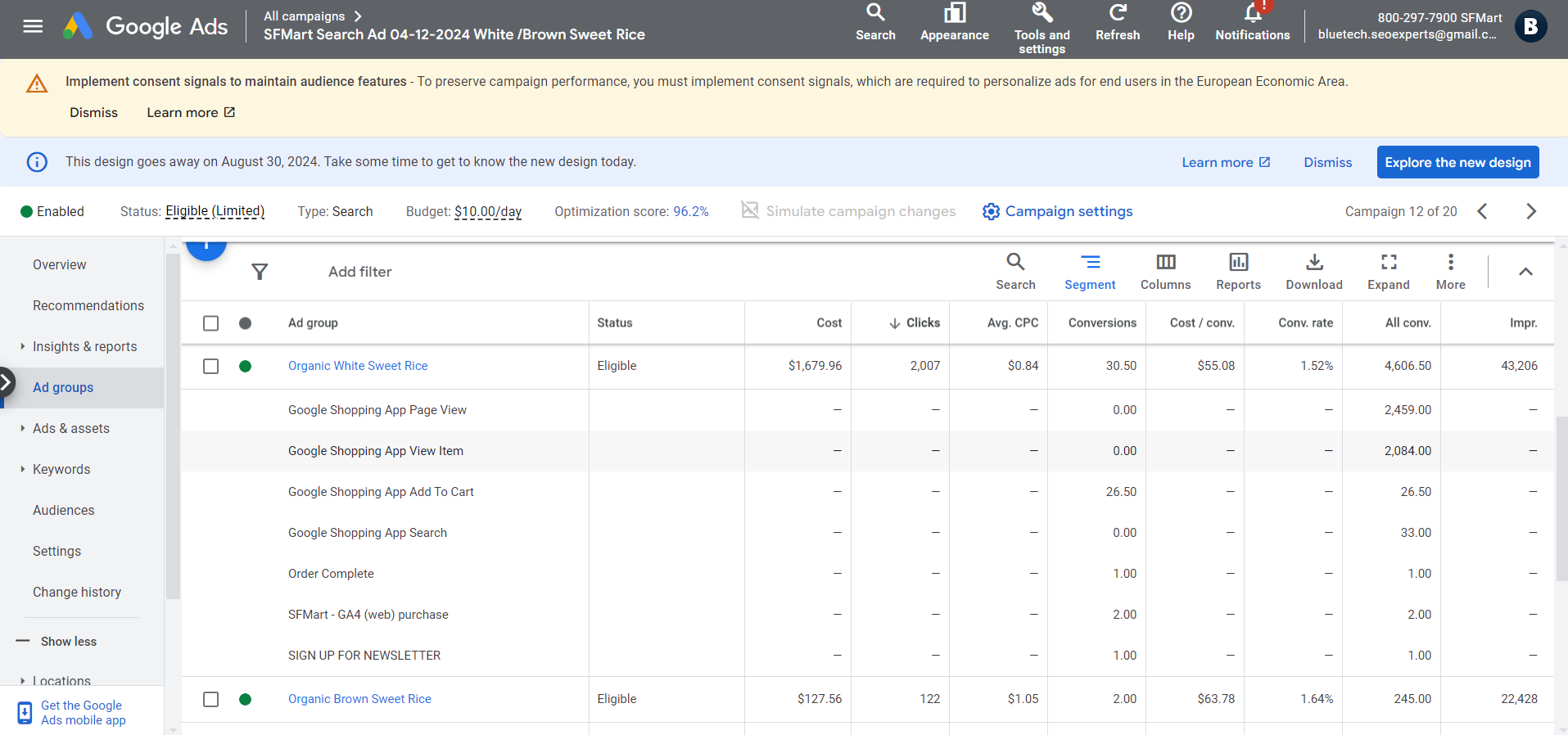
Task: Go to the previous campaign arrow
Action: click(x=1482, y=211)
